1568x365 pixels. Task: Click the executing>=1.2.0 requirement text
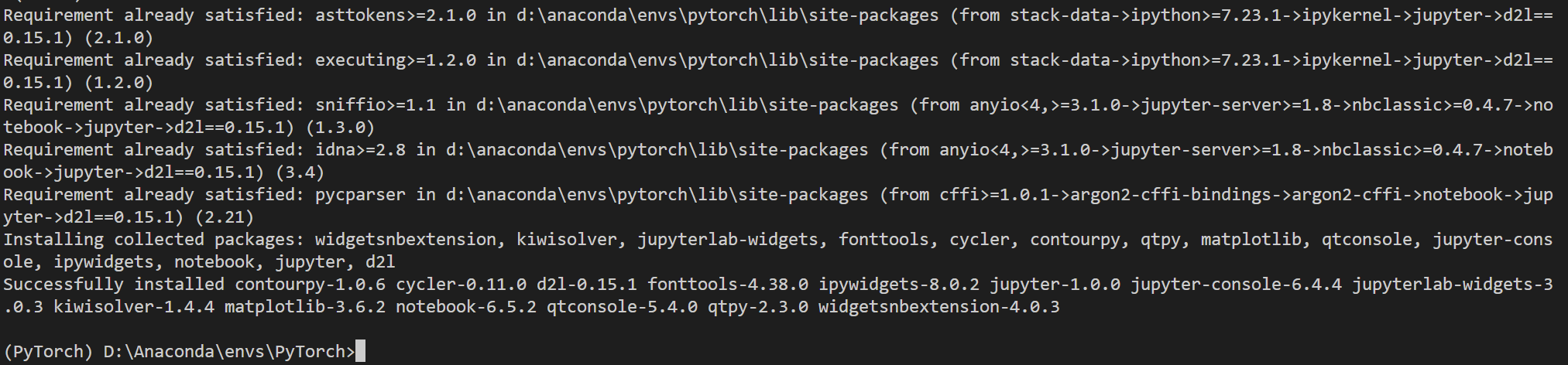(396, 60)
